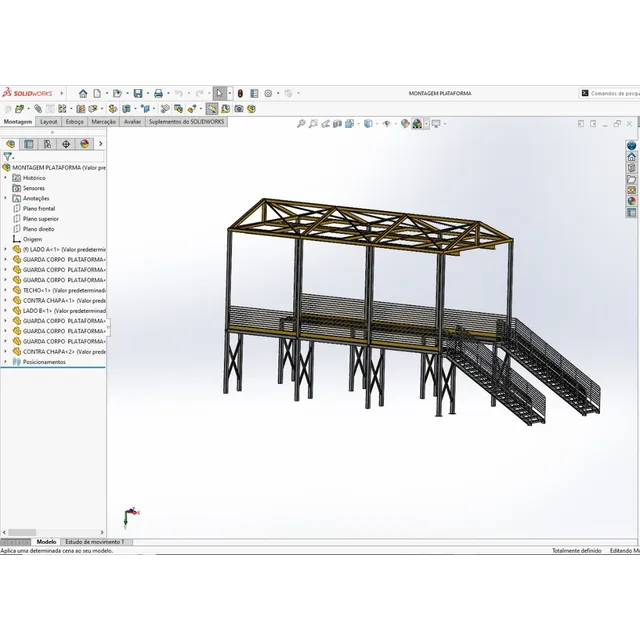
Task: Click the Apply Scene icon
Action: point(417,124)
